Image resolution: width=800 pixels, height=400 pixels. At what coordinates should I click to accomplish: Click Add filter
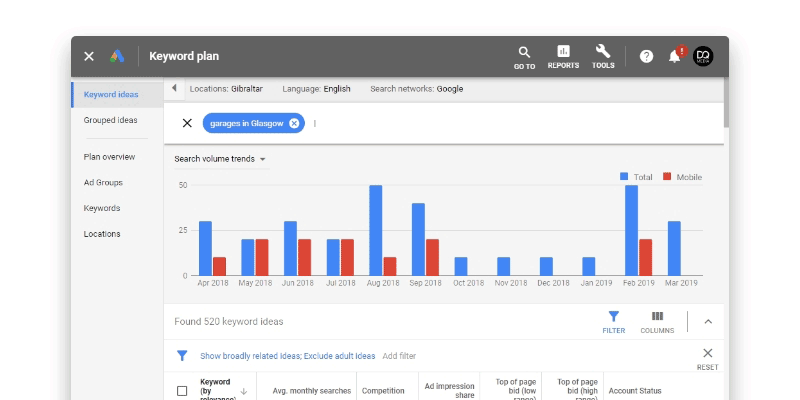[x=399, y=356]
